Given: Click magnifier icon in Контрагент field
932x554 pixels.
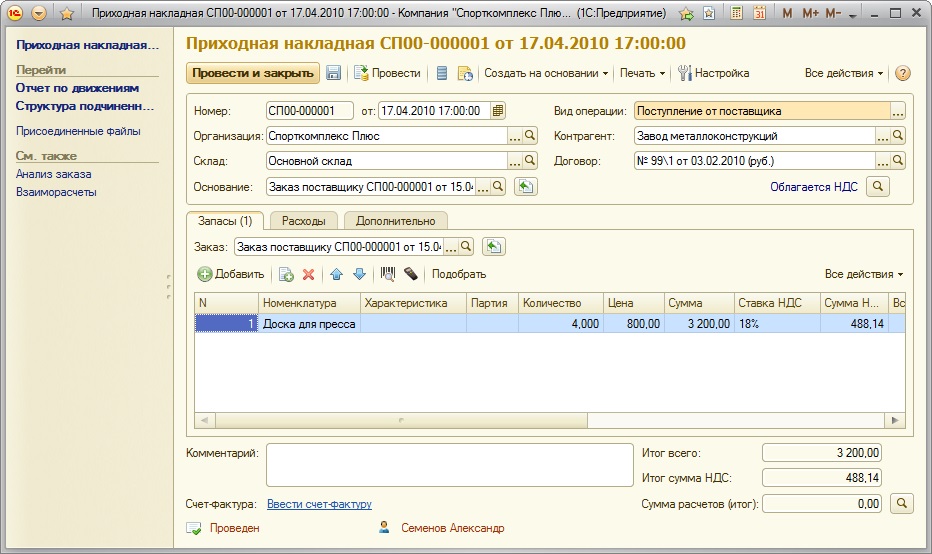Looking at the screenshot, I should (898, 136).
